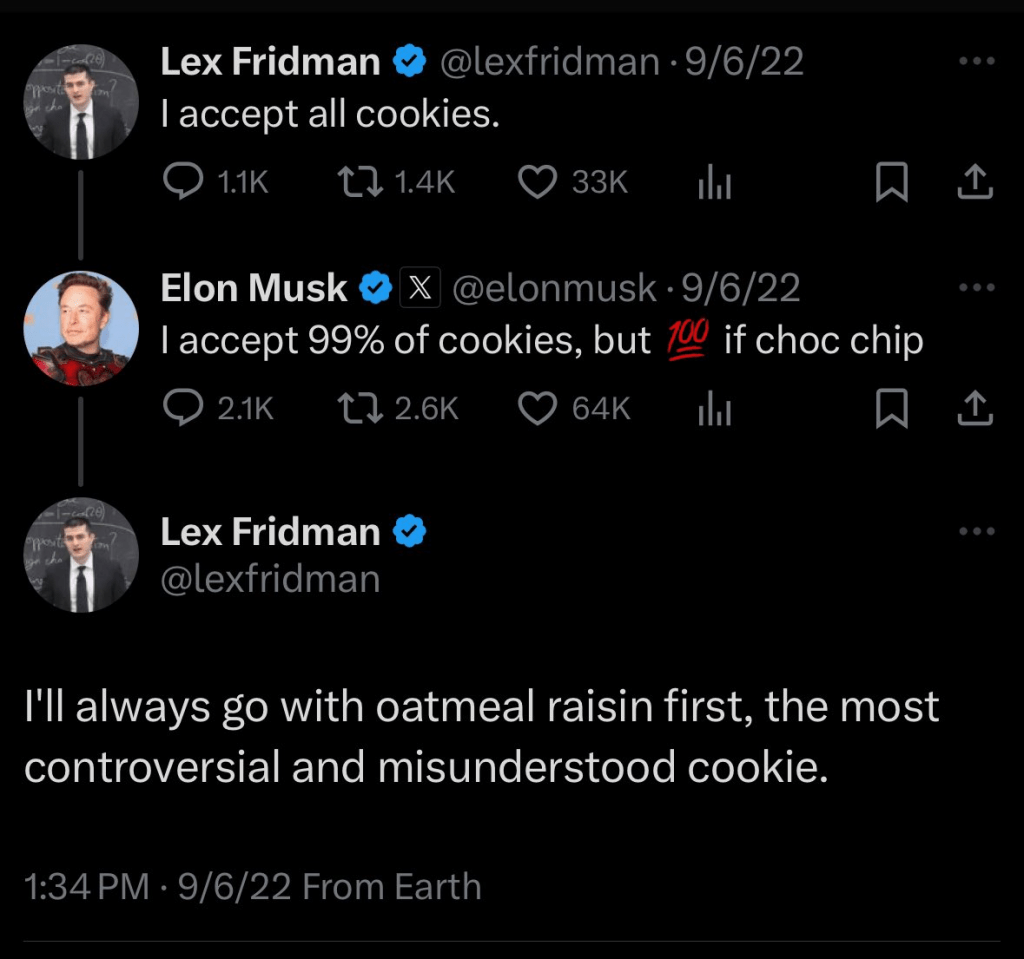View analytics for Lex Fridman's first tweet
The height and width of the screenshot is (959, 1024).
[714, 182]
